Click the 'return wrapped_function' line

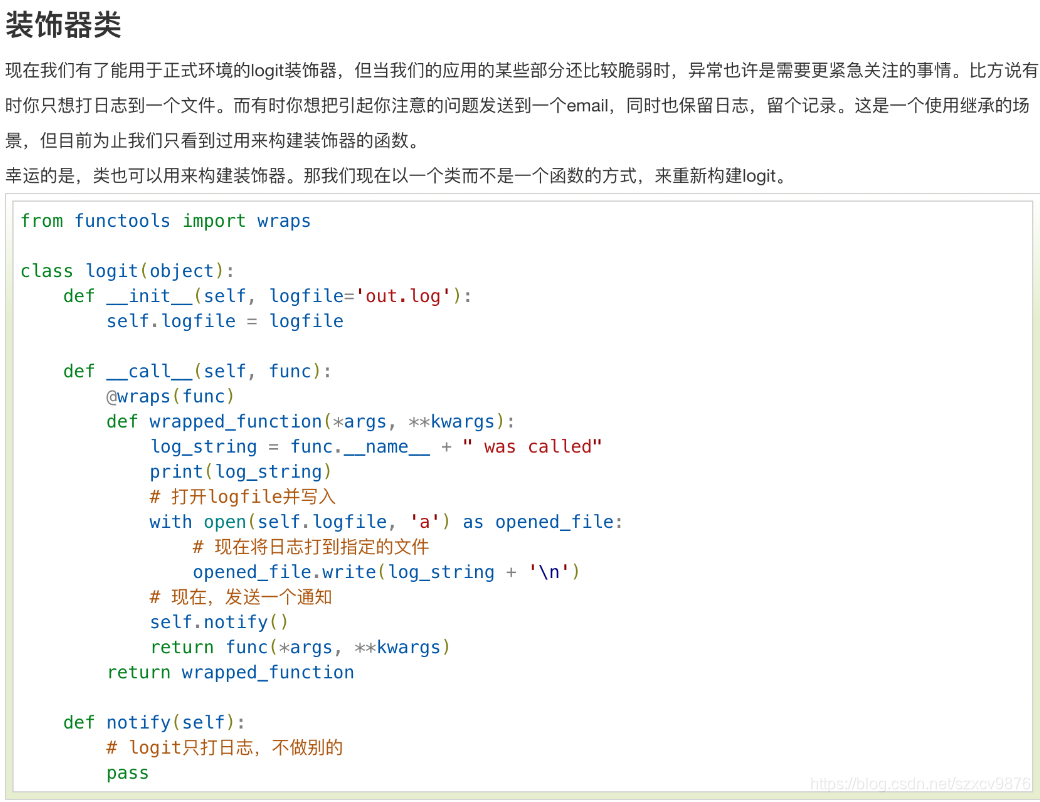(230, 673)
